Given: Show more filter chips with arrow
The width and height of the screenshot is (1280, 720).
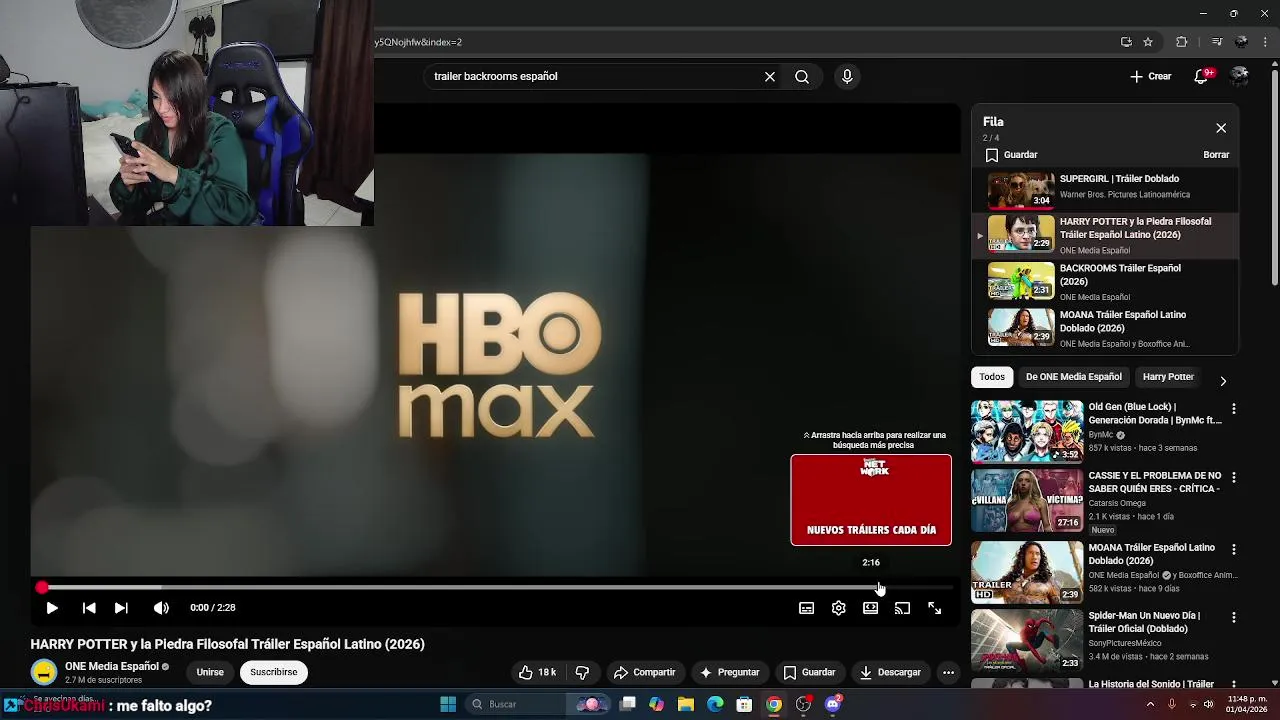Looking at the screenshot, I should 1222,380.
